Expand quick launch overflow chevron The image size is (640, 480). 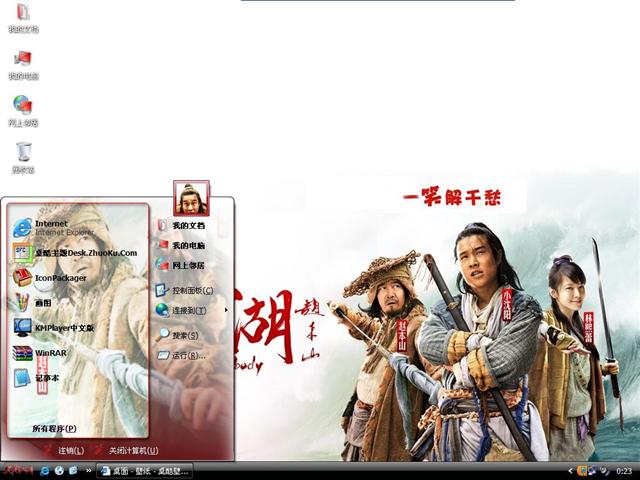89,471
